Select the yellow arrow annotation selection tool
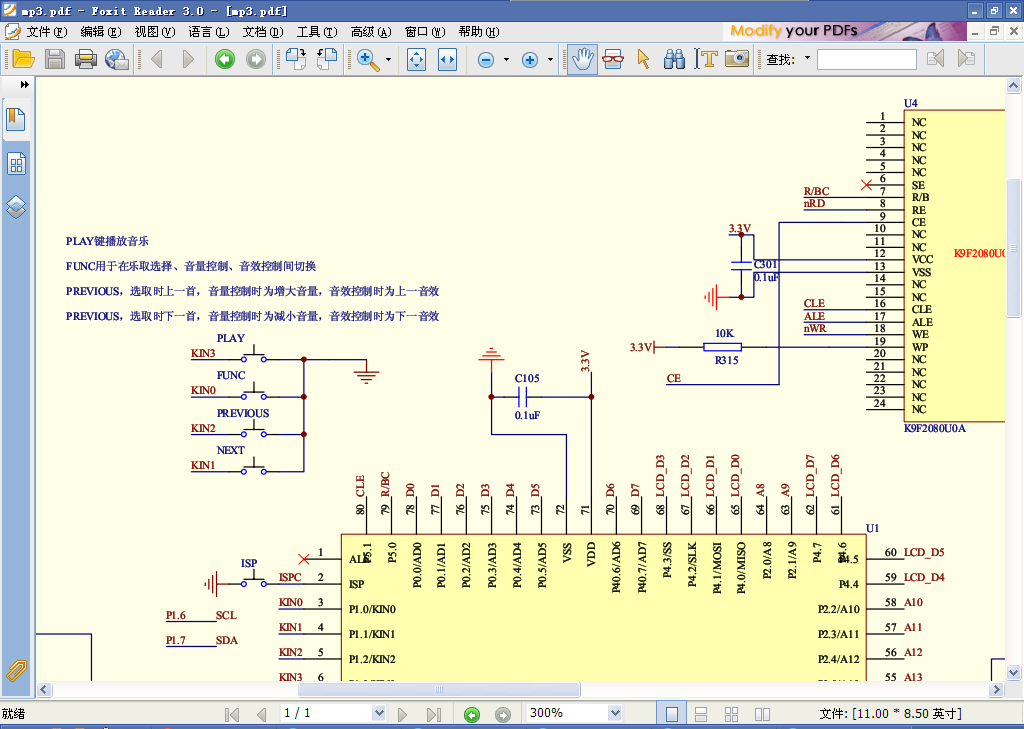The height and width of the screenshot is (729, 1024). point(643,59)
